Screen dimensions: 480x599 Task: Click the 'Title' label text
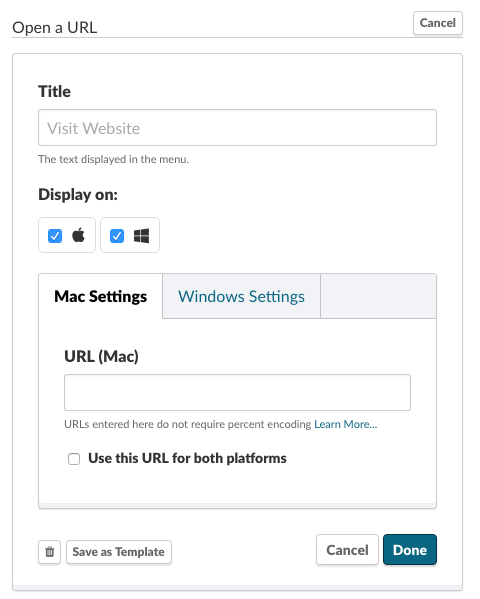pos(54,91)
